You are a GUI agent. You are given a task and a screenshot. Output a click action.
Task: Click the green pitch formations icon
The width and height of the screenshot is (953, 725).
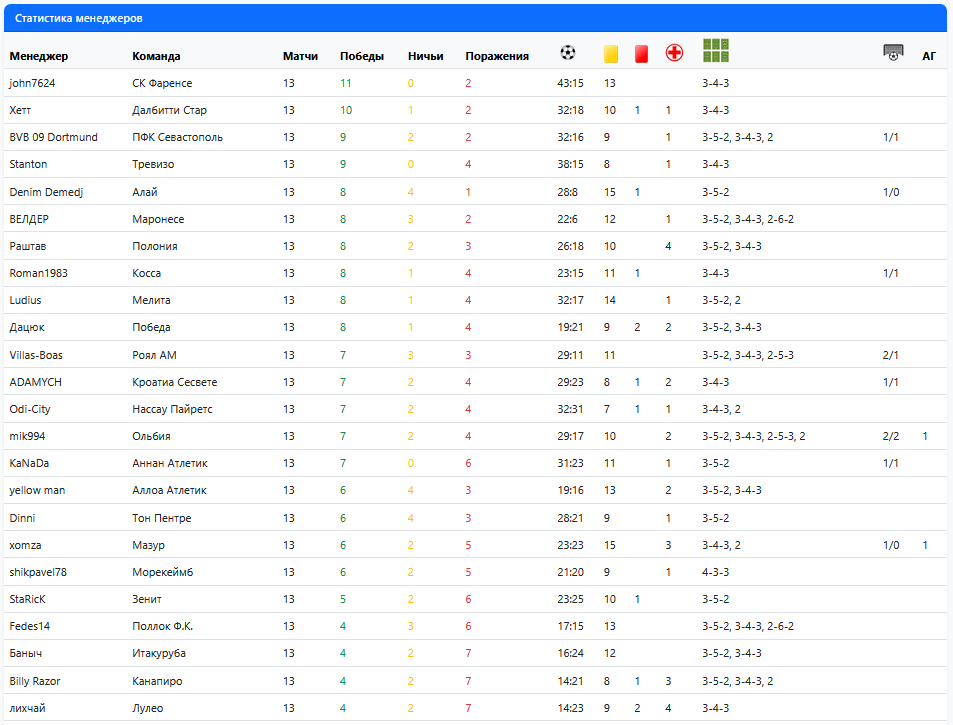[716, 51]
